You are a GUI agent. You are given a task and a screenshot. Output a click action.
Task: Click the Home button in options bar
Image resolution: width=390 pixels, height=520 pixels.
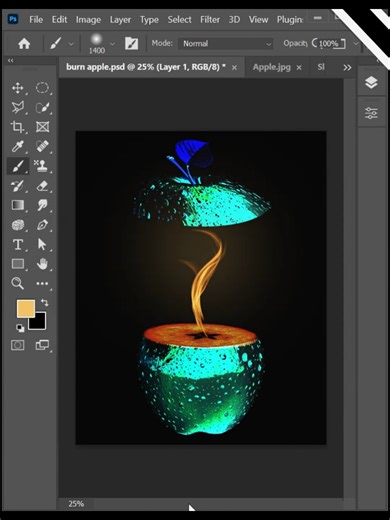(x=24, y=44)
